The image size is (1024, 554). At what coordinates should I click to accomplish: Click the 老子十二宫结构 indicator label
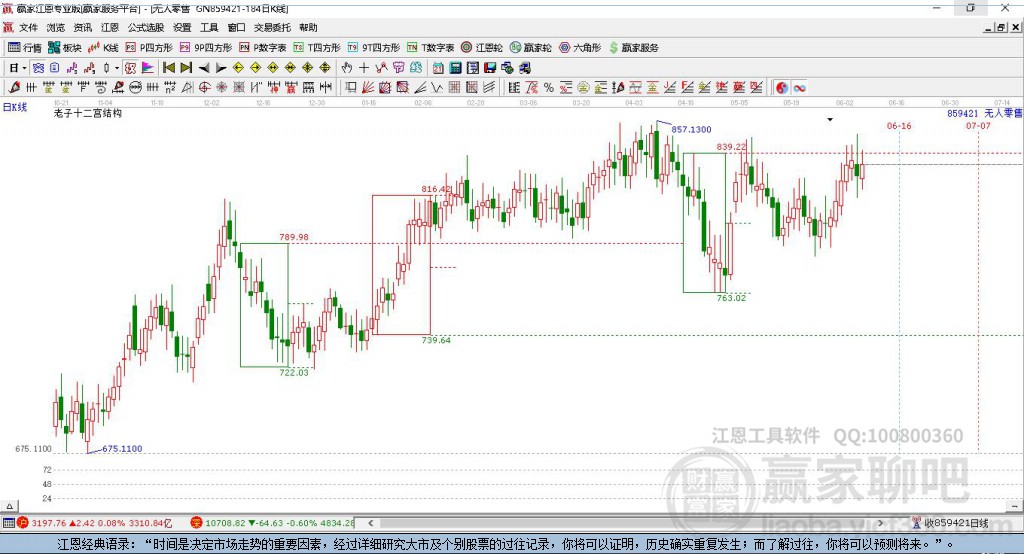click(88, 113)
